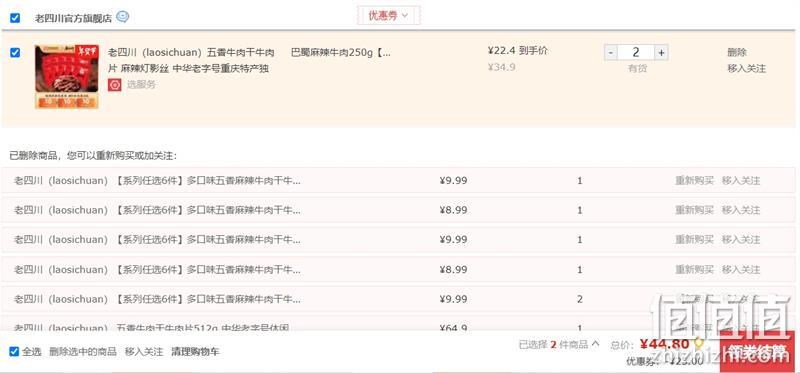The width and height of the screenshot is (800, 373).
Task: Click the red 选服务 service icon
Action: coord(114,85)
